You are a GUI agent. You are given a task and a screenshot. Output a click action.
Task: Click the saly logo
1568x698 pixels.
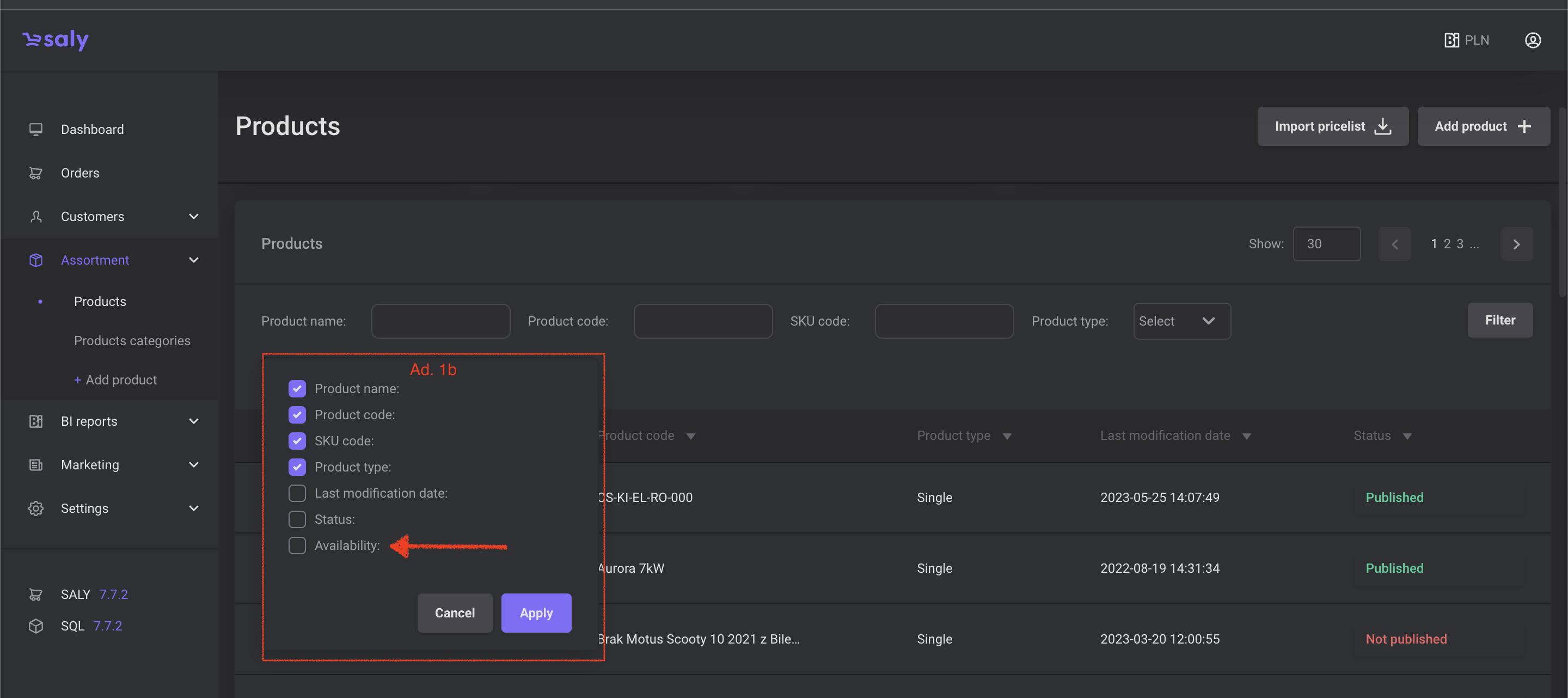click(56, 40)
